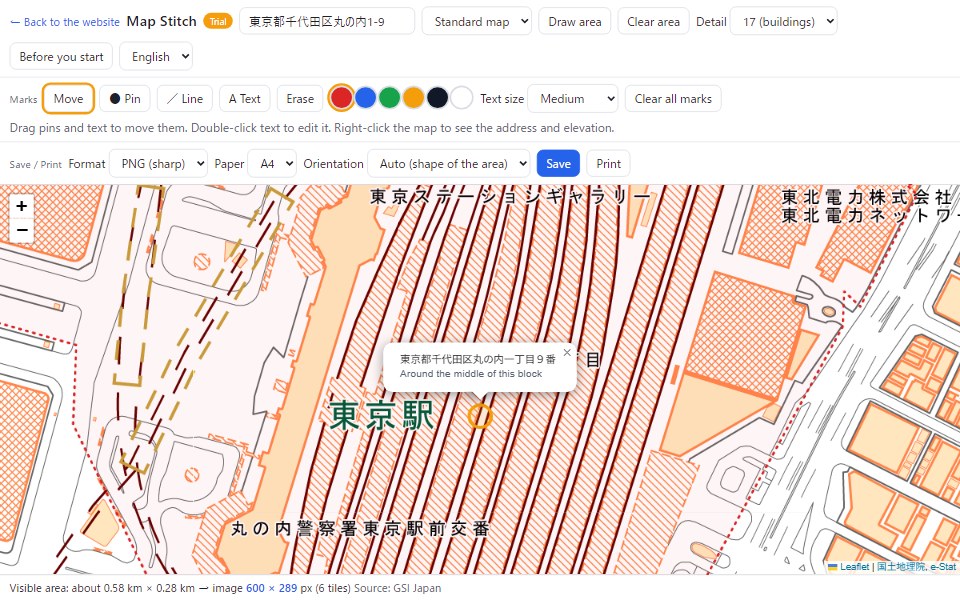Open the e-Stat attribution link
Image resolution: width=960 pixels, height=600 pixels.
point(943,567)
